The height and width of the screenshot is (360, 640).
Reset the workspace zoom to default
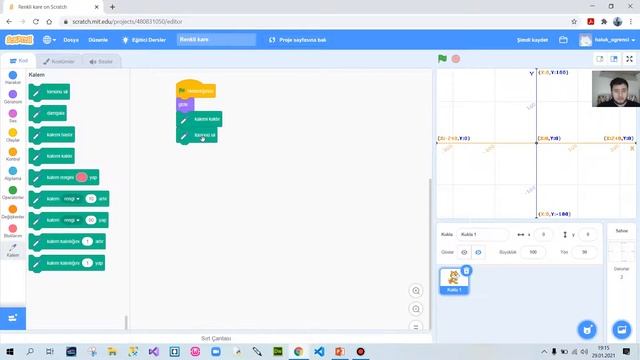(416, 326)
